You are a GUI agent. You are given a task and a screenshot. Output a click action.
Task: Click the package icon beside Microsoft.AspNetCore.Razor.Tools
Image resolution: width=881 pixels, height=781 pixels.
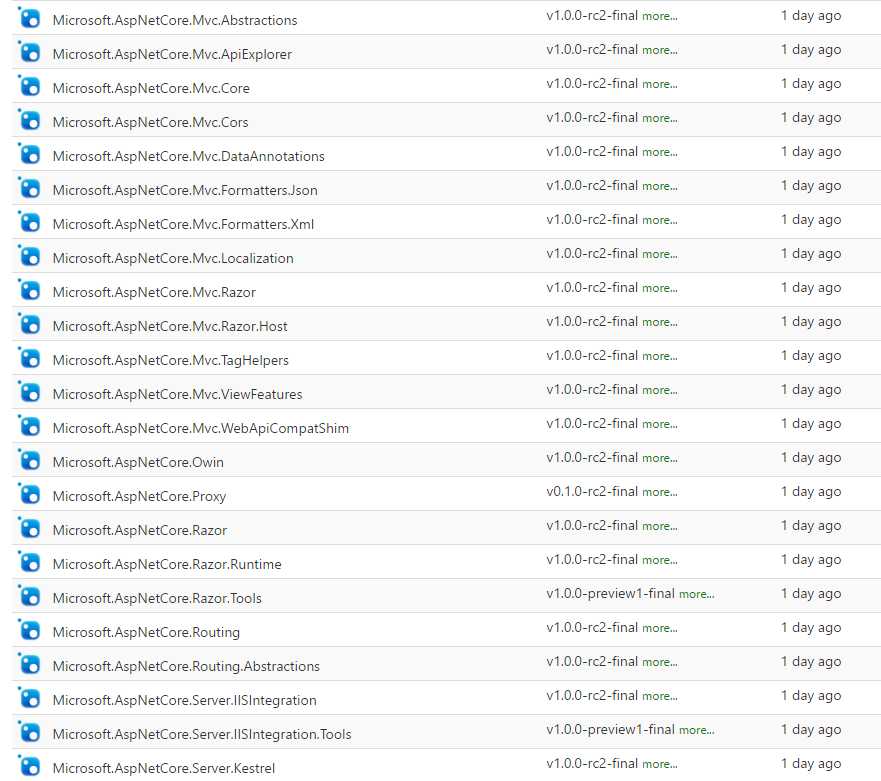pos(30,597)
